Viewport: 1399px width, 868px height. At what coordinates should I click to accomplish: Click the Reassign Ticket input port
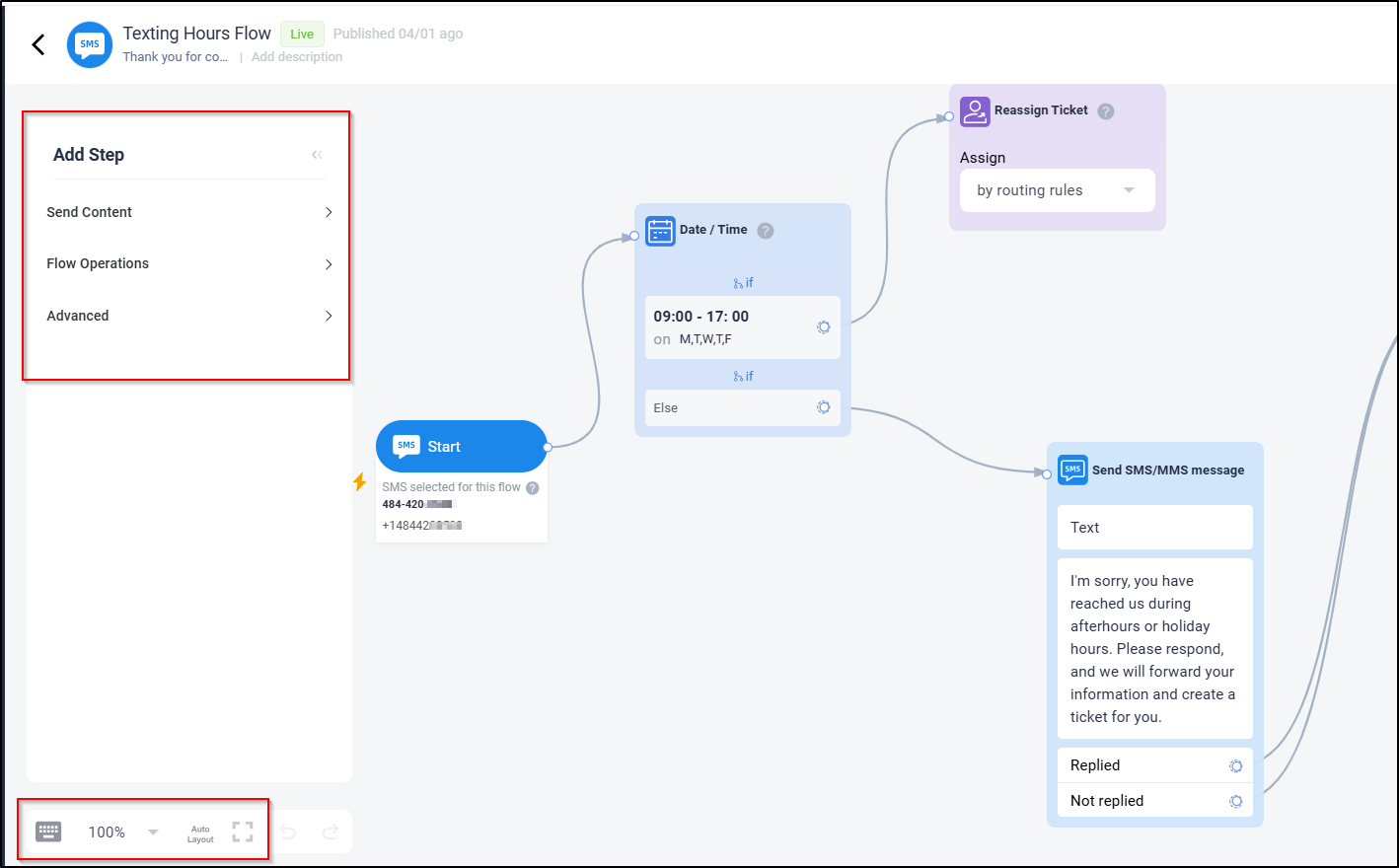[x=949, y=116]
